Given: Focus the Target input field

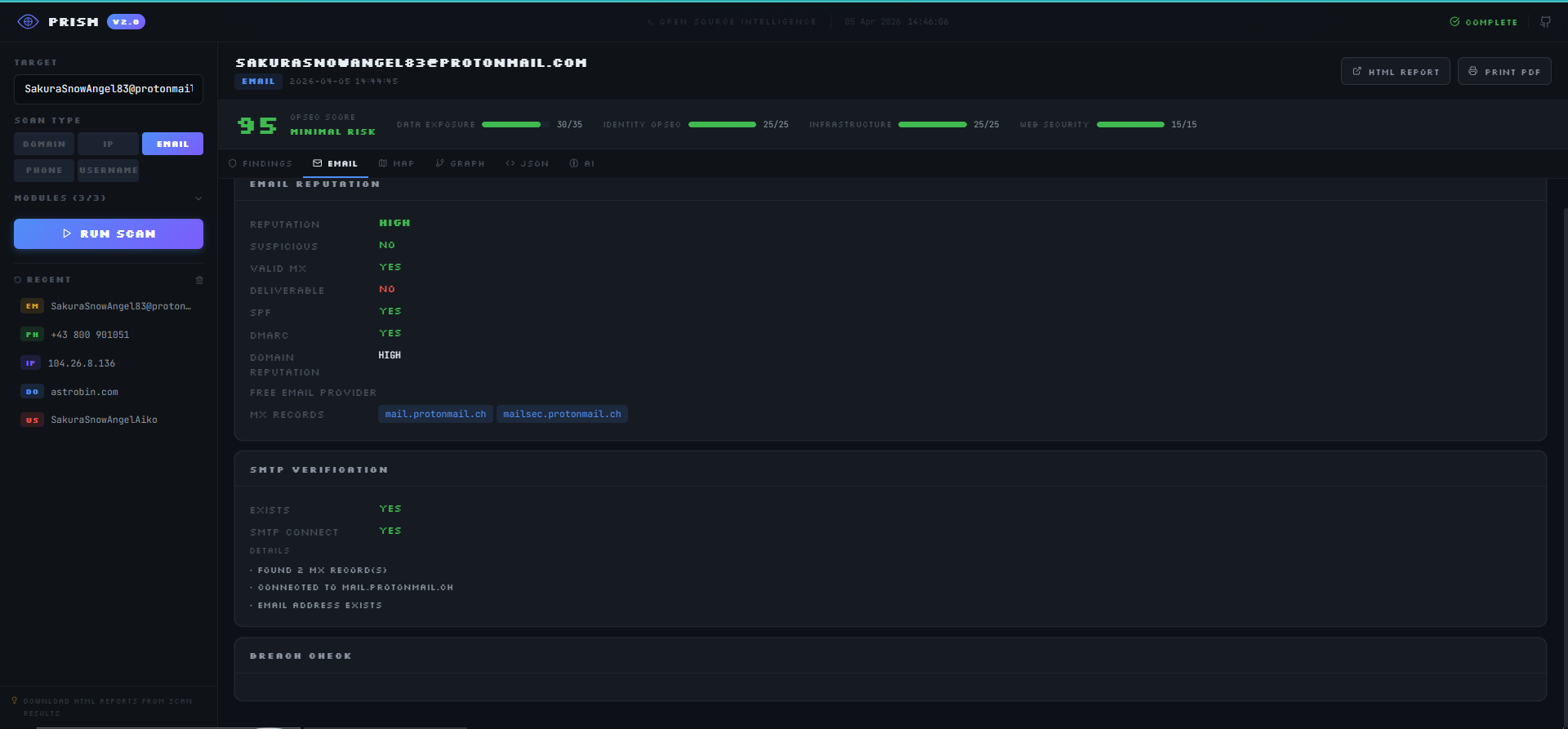Looking at the screenshot, I should click(x=109, y=89).
